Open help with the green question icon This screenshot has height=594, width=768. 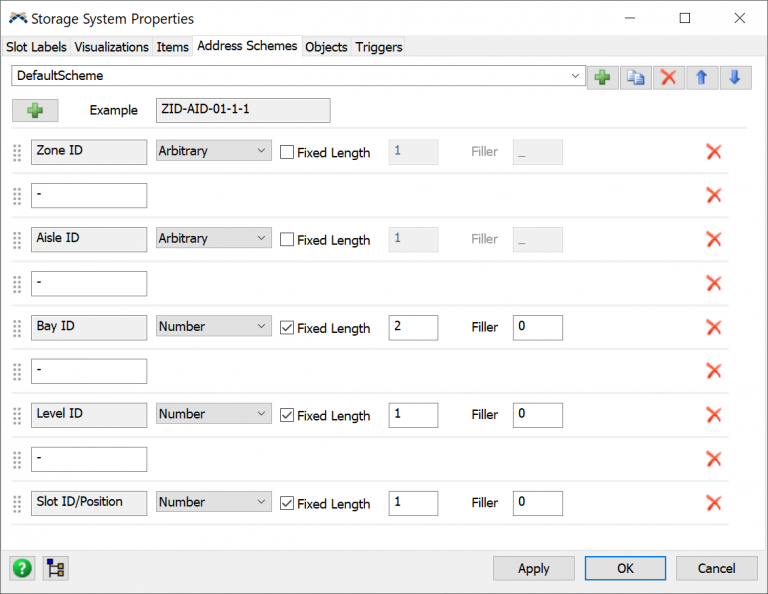[x=22, y=569]
